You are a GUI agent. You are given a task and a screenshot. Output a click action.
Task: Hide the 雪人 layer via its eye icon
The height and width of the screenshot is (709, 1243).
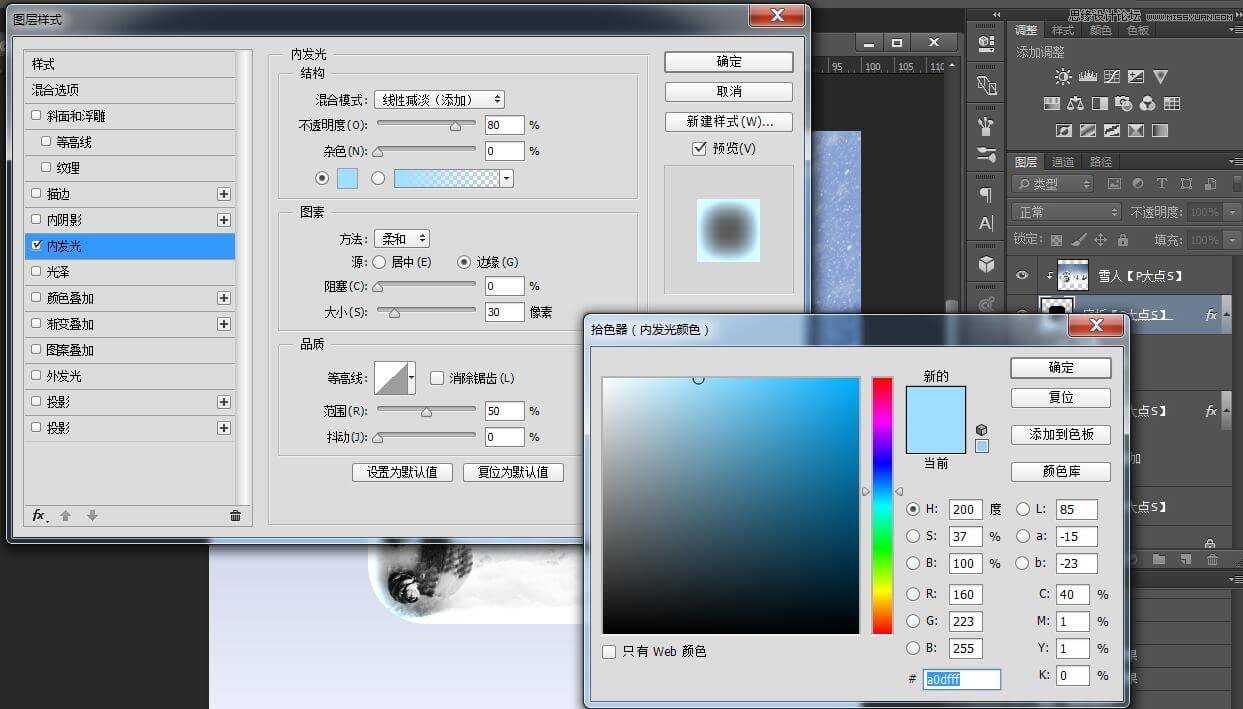1021,275
